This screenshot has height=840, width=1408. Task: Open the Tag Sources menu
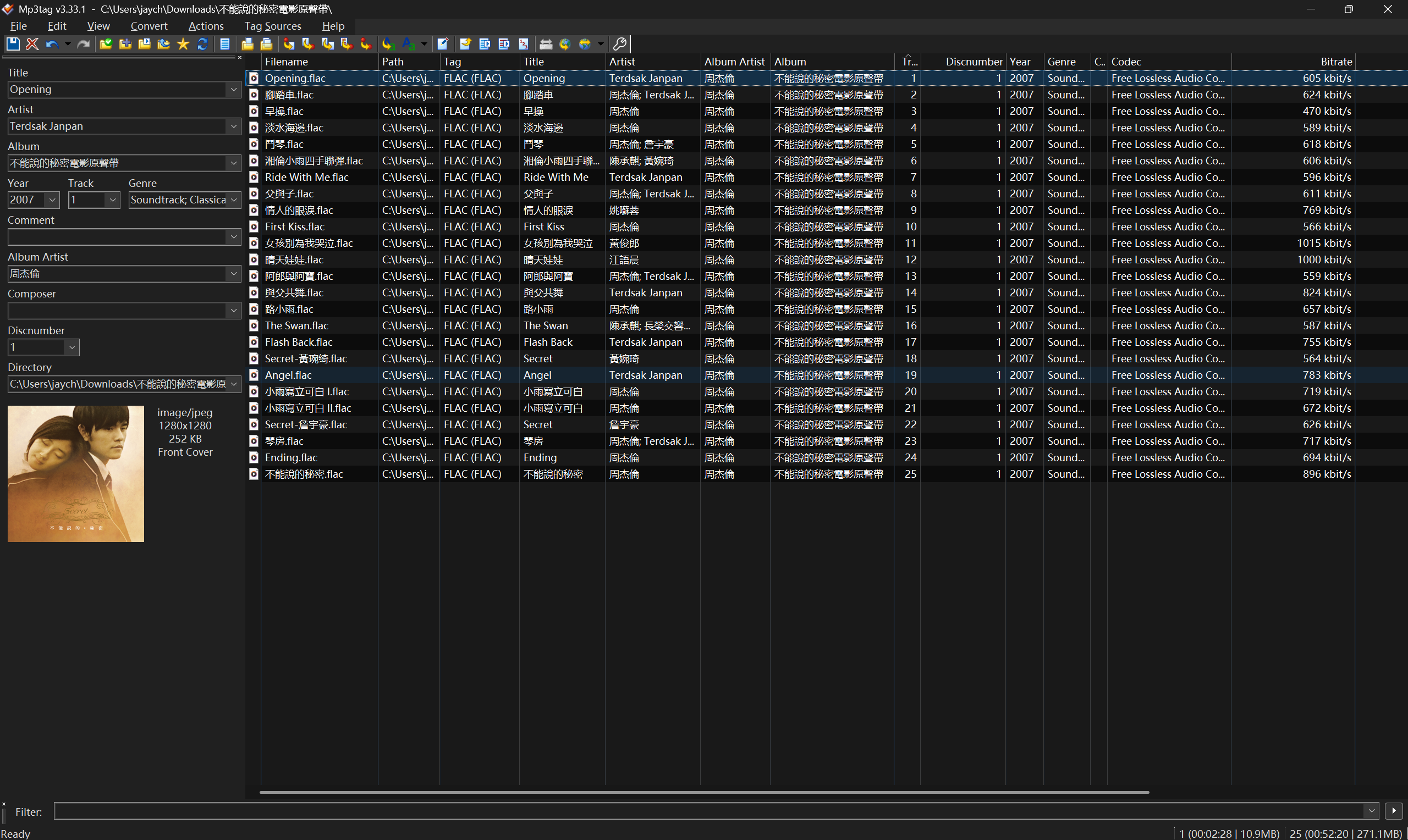pyautogui.click(x=272, y=26)
